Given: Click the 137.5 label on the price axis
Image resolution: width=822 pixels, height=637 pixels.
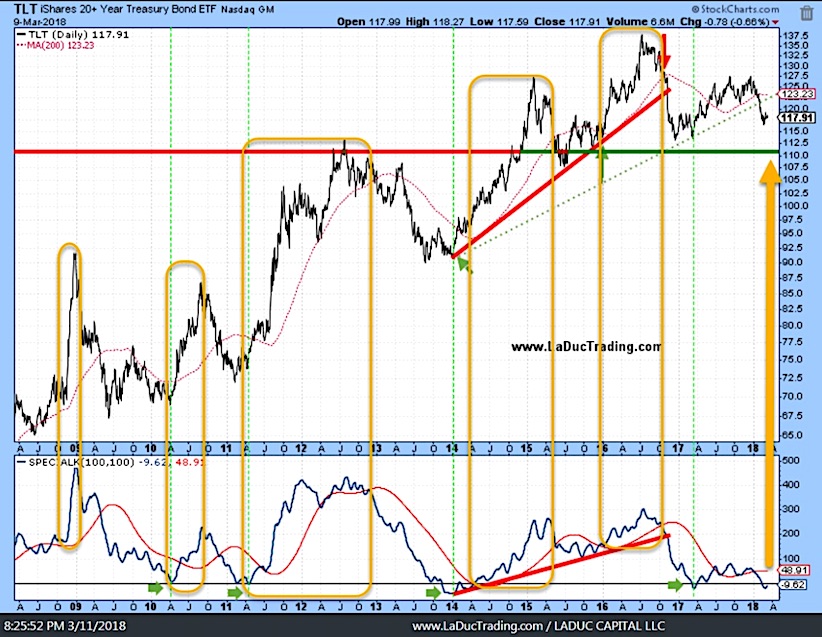Looking at the screenshot, I should tap(795, 35).
